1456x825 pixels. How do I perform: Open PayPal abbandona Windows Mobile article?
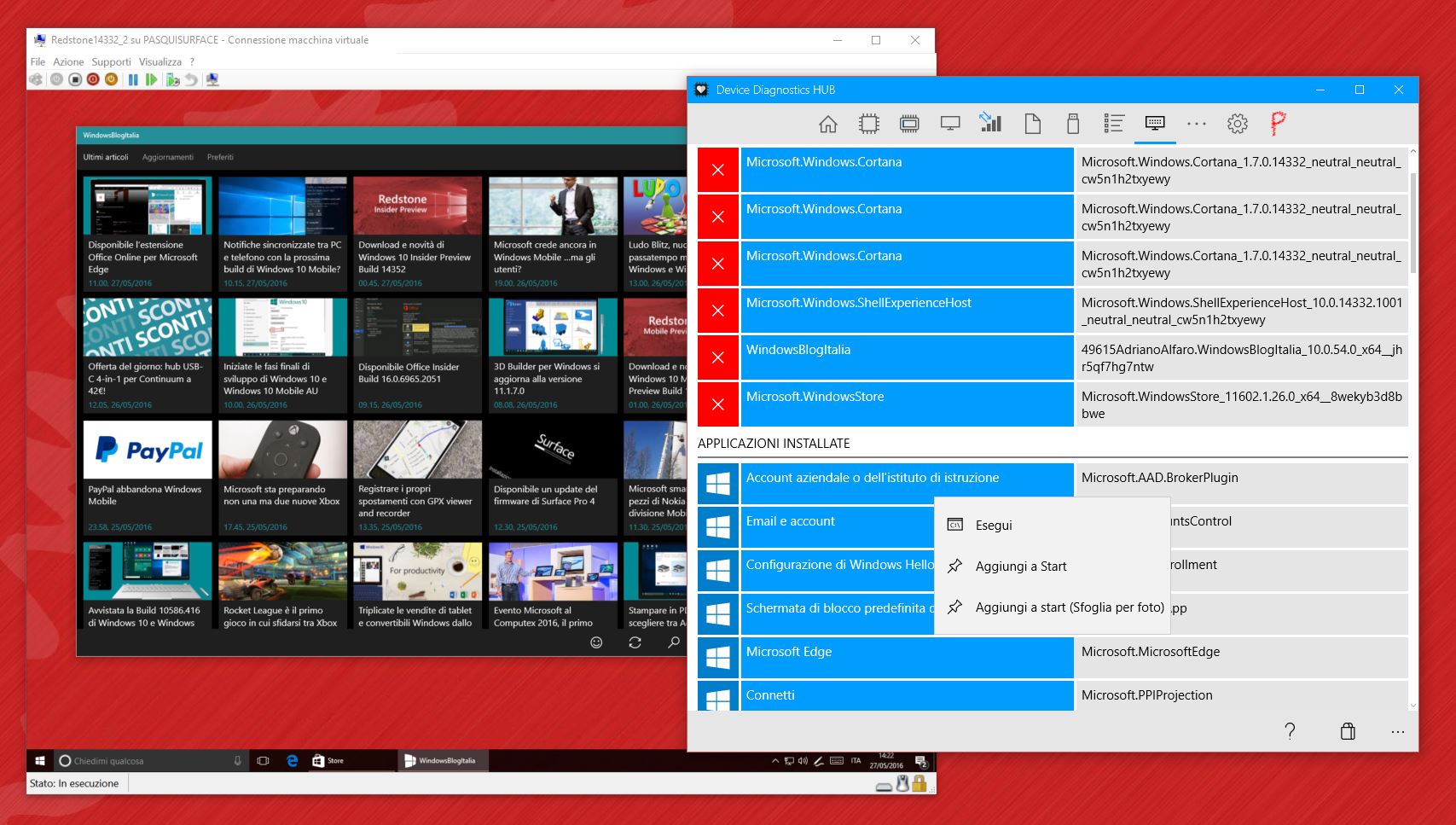point(148,478)
